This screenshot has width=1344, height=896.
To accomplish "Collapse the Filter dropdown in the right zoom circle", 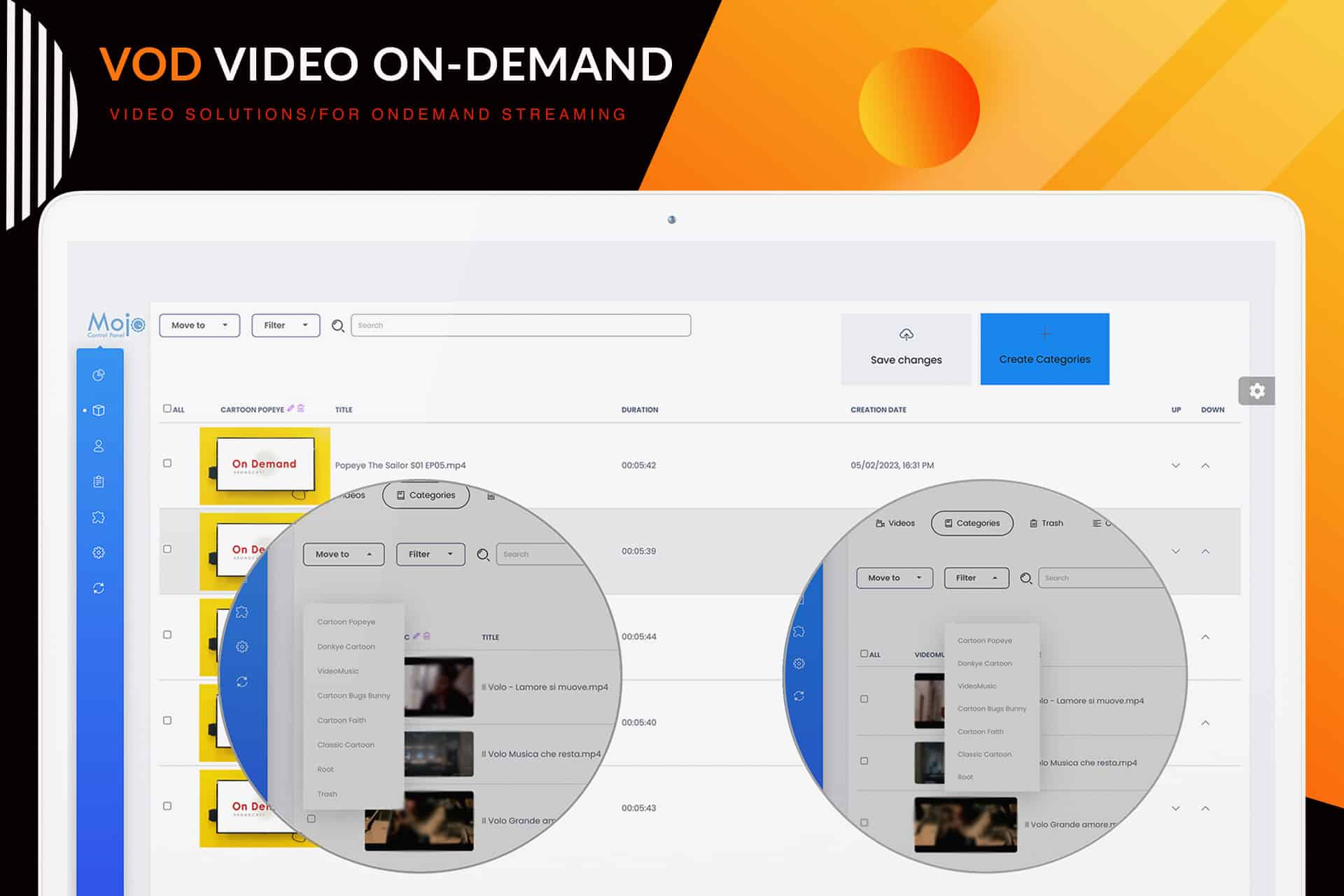I will (x=976, y=578).
